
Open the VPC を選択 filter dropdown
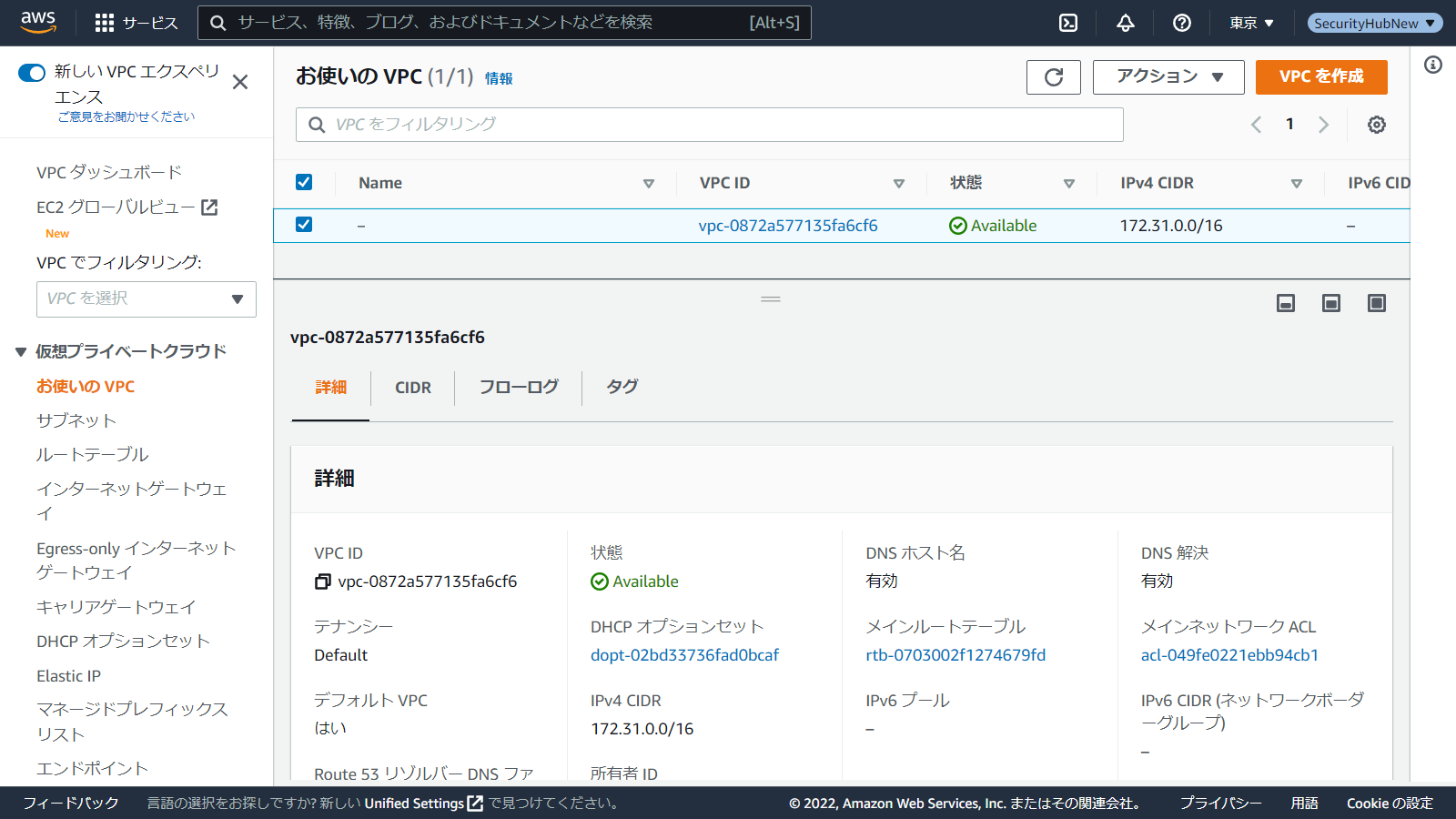(147, 299)
